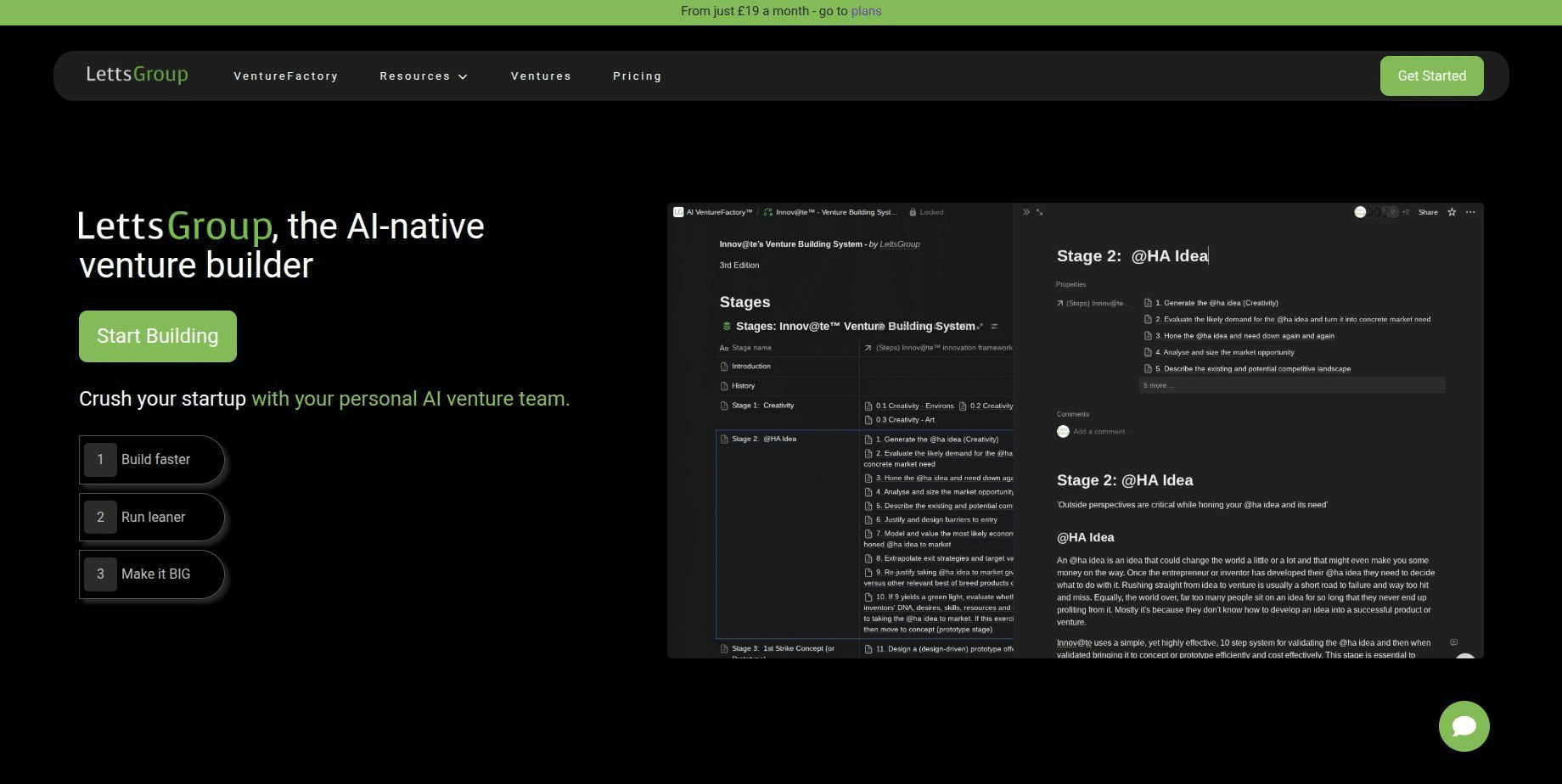Screen dimensions: 1562x784
Task: Click the LettsGroup logo
Action: pos(137,74)
